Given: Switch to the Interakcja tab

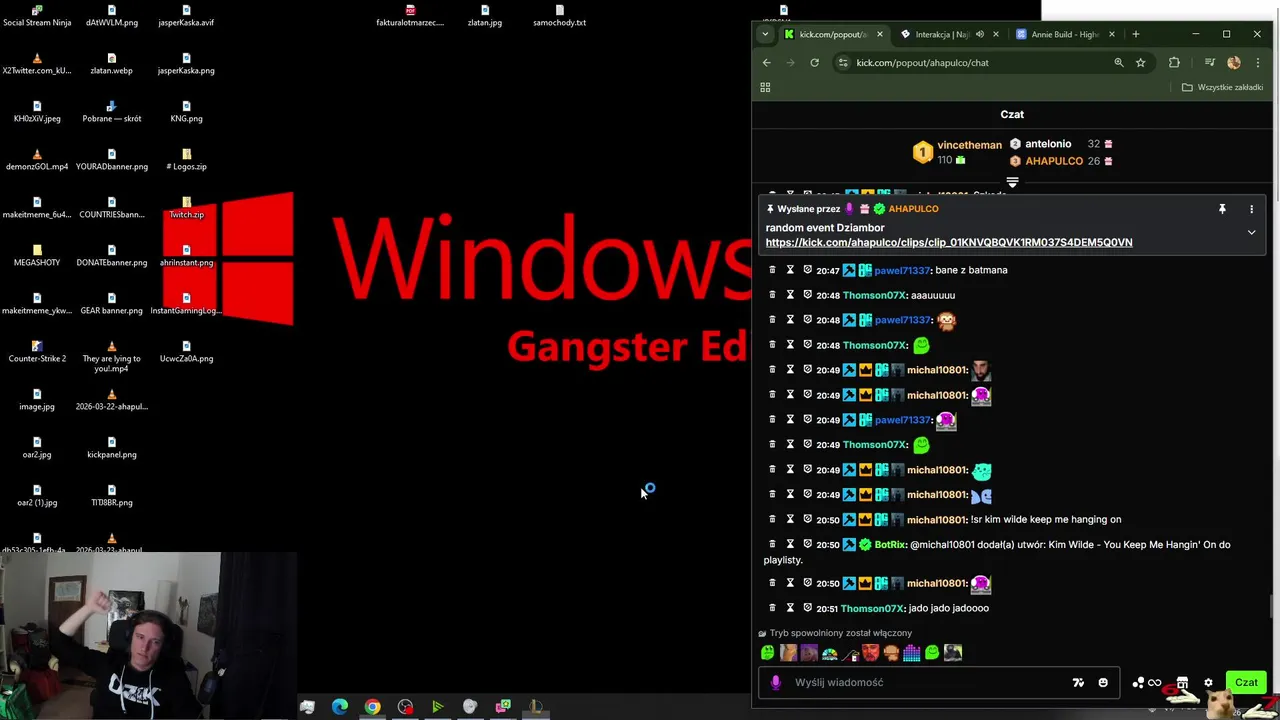Looking at the screenshot, I should click(x=942, y=34).
